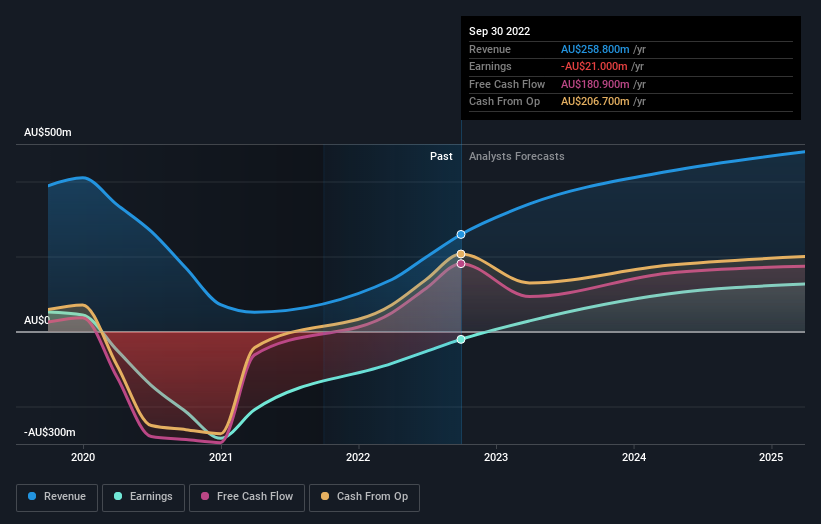Click the 2023 x-axis label
Viewport: 821px width, 524px height.
pos(496,458)
